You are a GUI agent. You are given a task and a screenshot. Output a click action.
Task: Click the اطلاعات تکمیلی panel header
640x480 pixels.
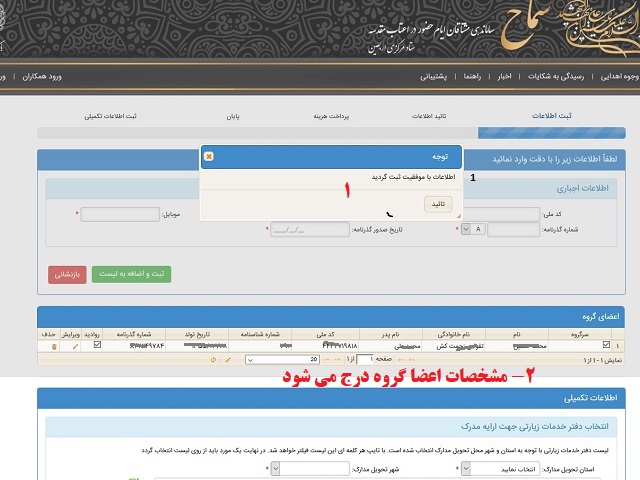[x=331, y=398]
